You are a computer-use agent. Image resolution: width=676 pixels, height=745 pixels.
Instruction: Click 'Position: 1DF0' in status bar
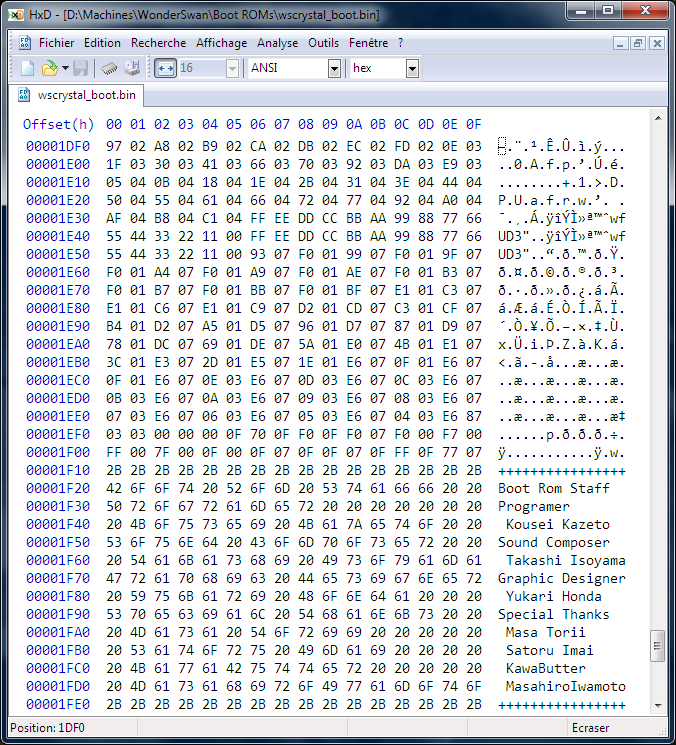pos(47,728)
